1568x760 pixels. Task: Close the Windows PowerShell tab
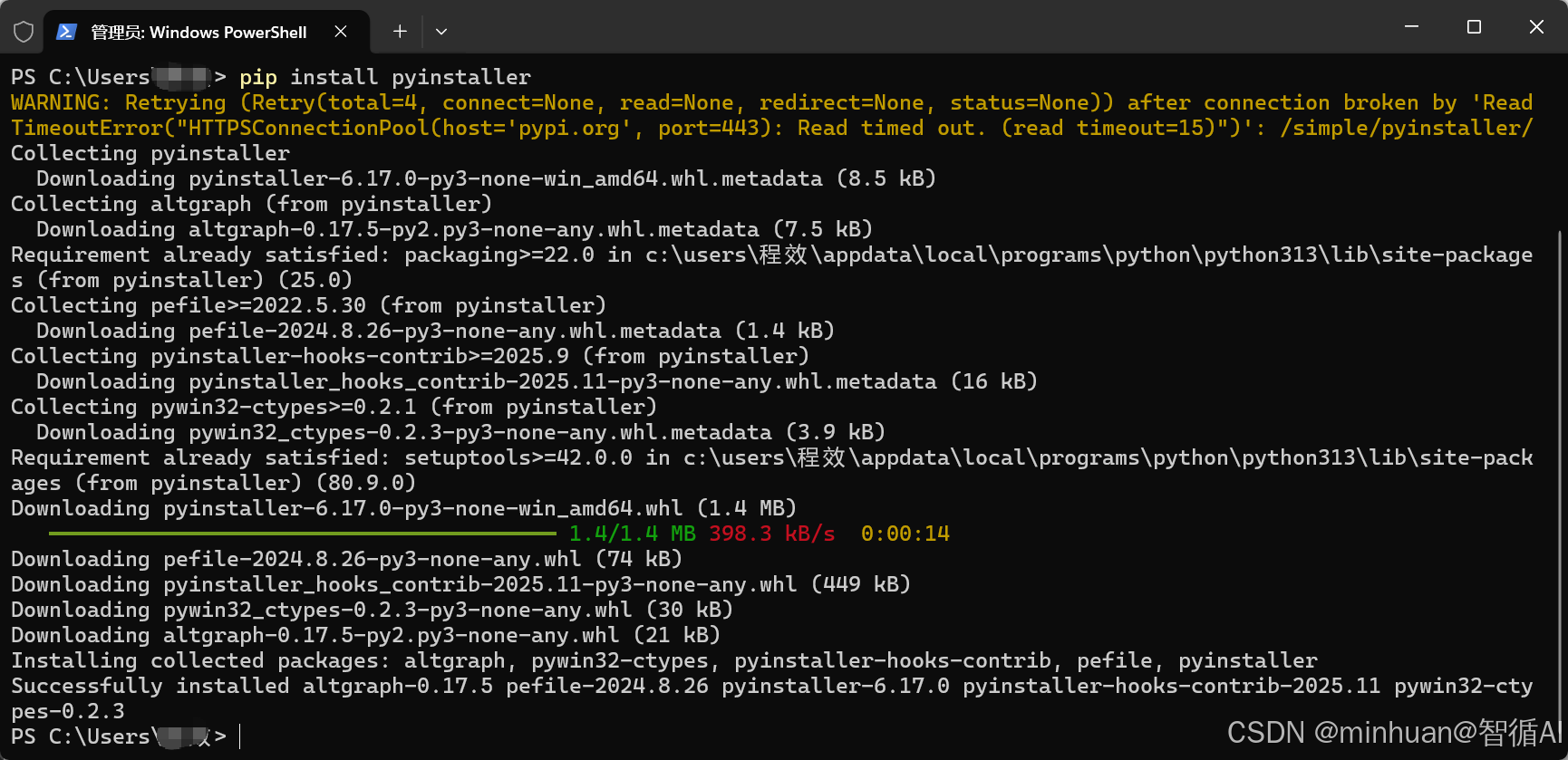341,32
